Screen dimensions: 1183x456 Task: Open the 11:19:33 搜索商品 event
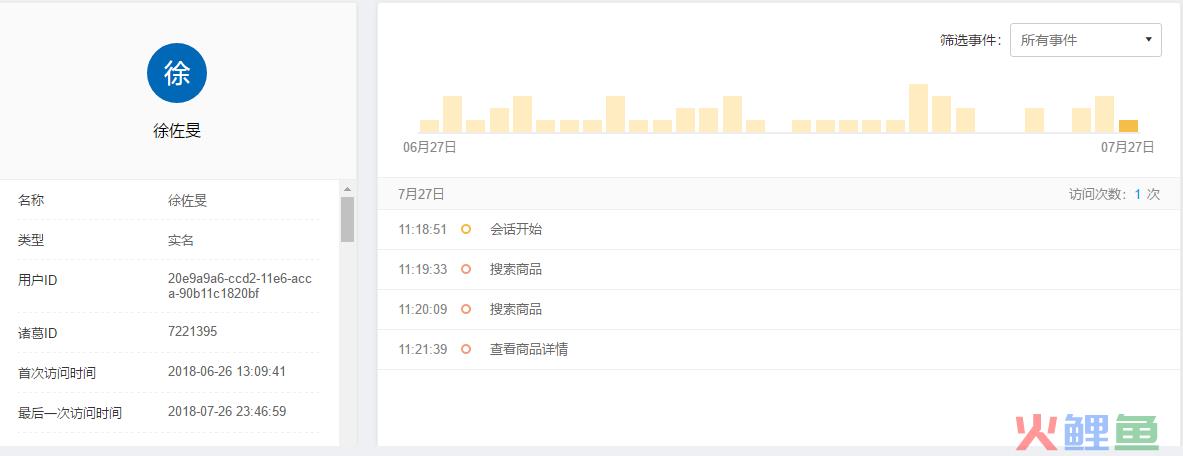780,270
